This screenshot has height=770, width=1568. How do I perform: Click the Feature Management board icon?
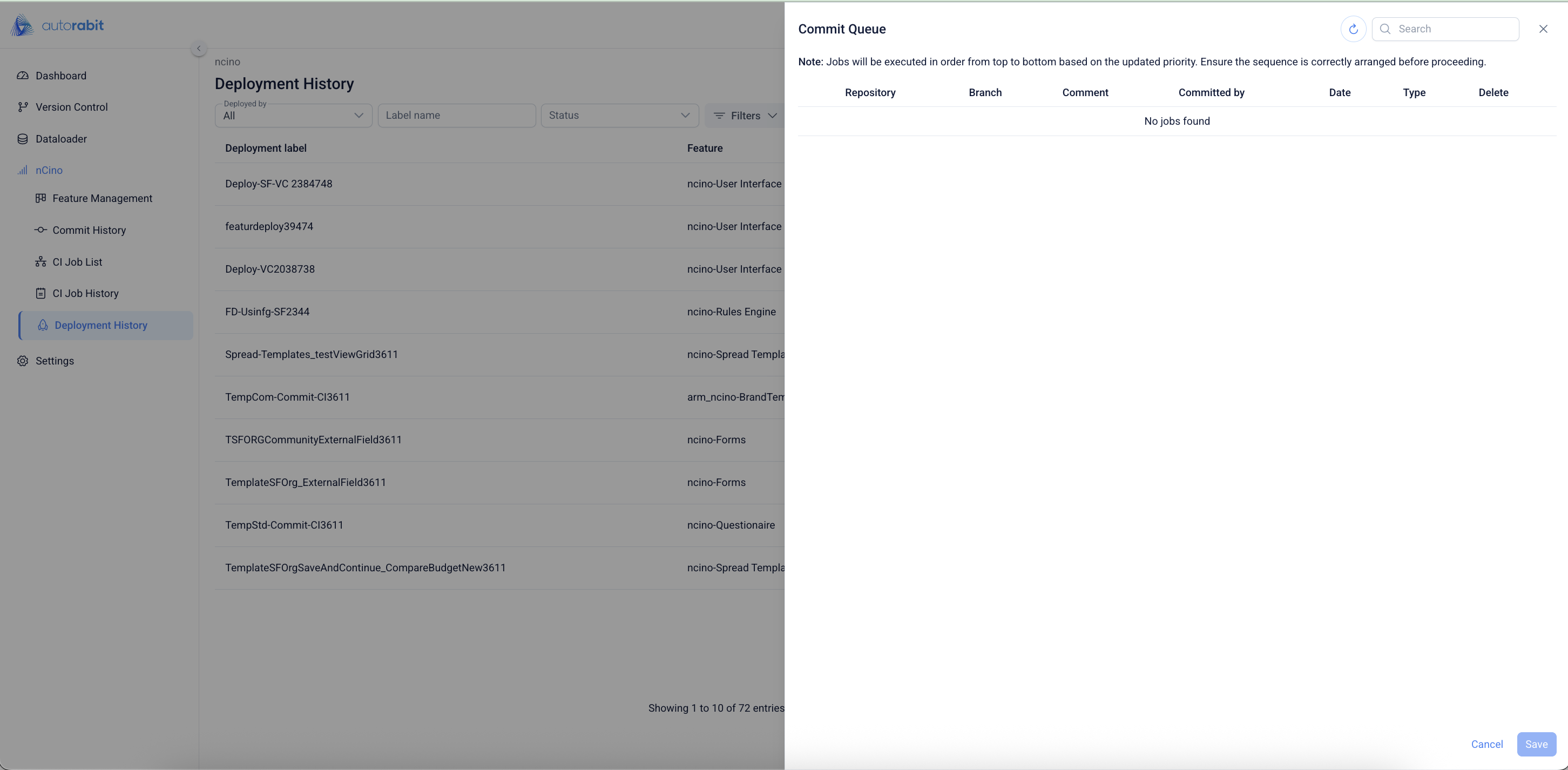coord(41,198)
